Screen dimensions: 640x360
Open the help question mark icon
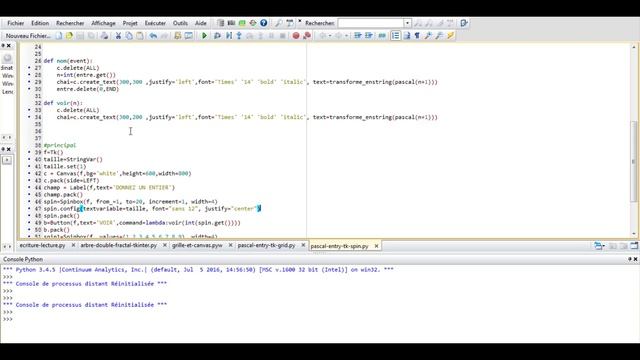coord(264,23)
